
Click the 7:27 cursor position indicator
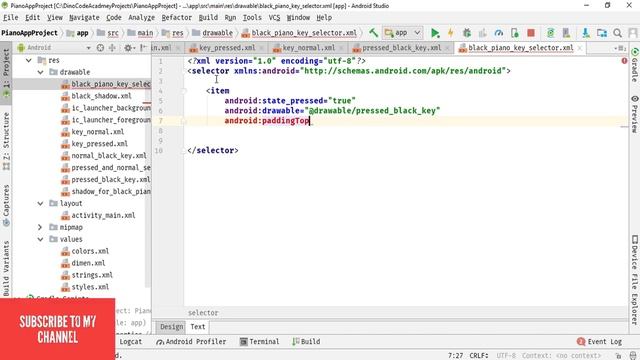(x=456, y=356)
